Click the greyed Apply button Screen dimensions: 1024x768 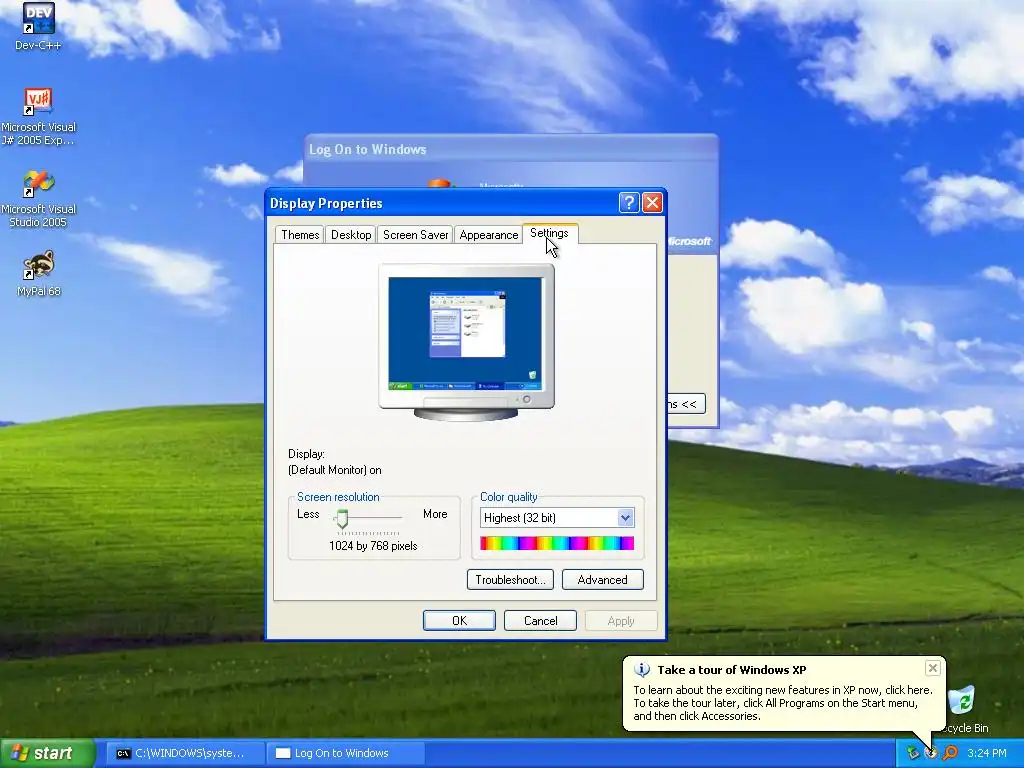point(620,620)
